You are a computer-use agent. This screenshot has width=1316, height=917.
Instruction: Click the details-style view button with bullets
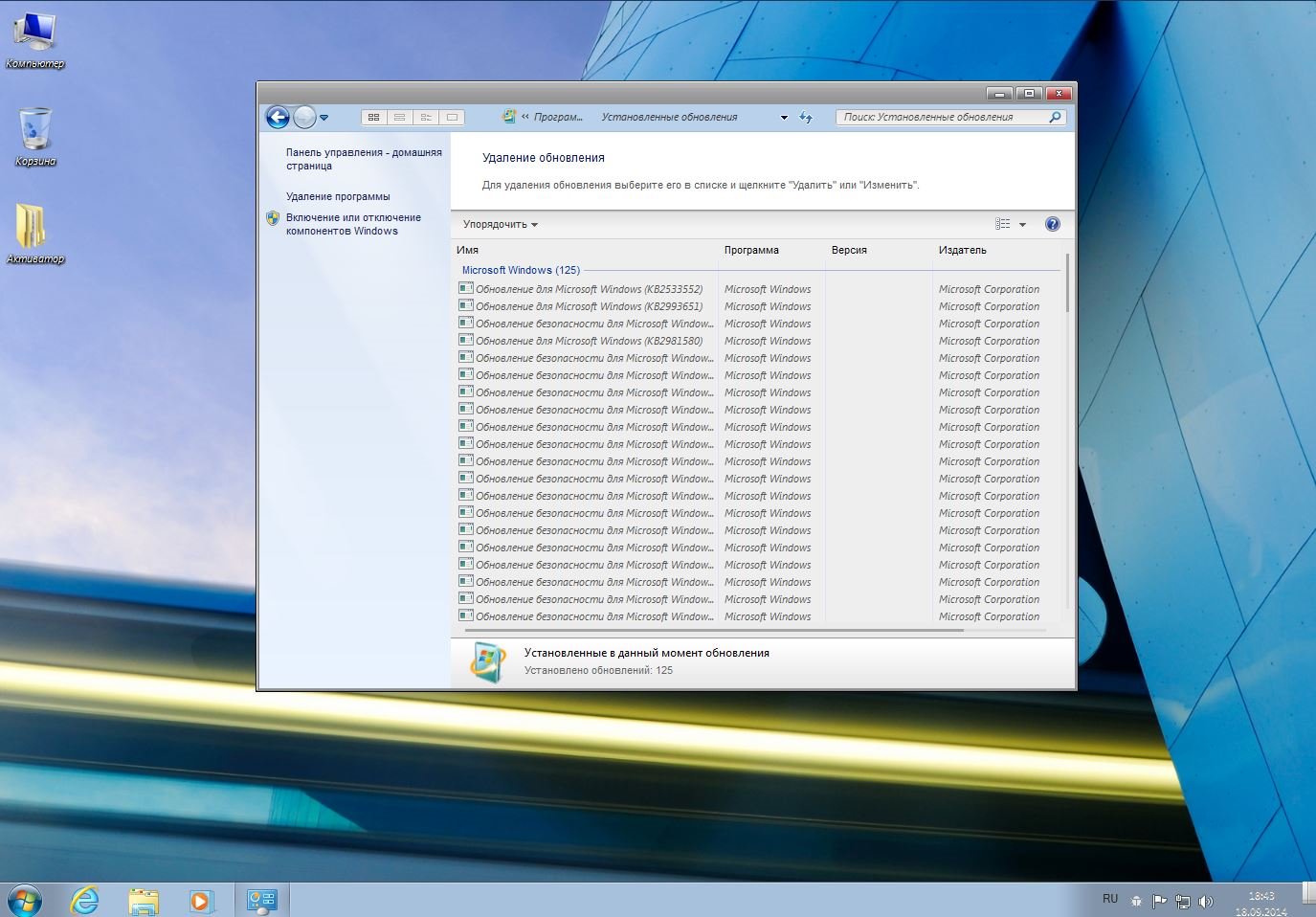tap(426, 118)
